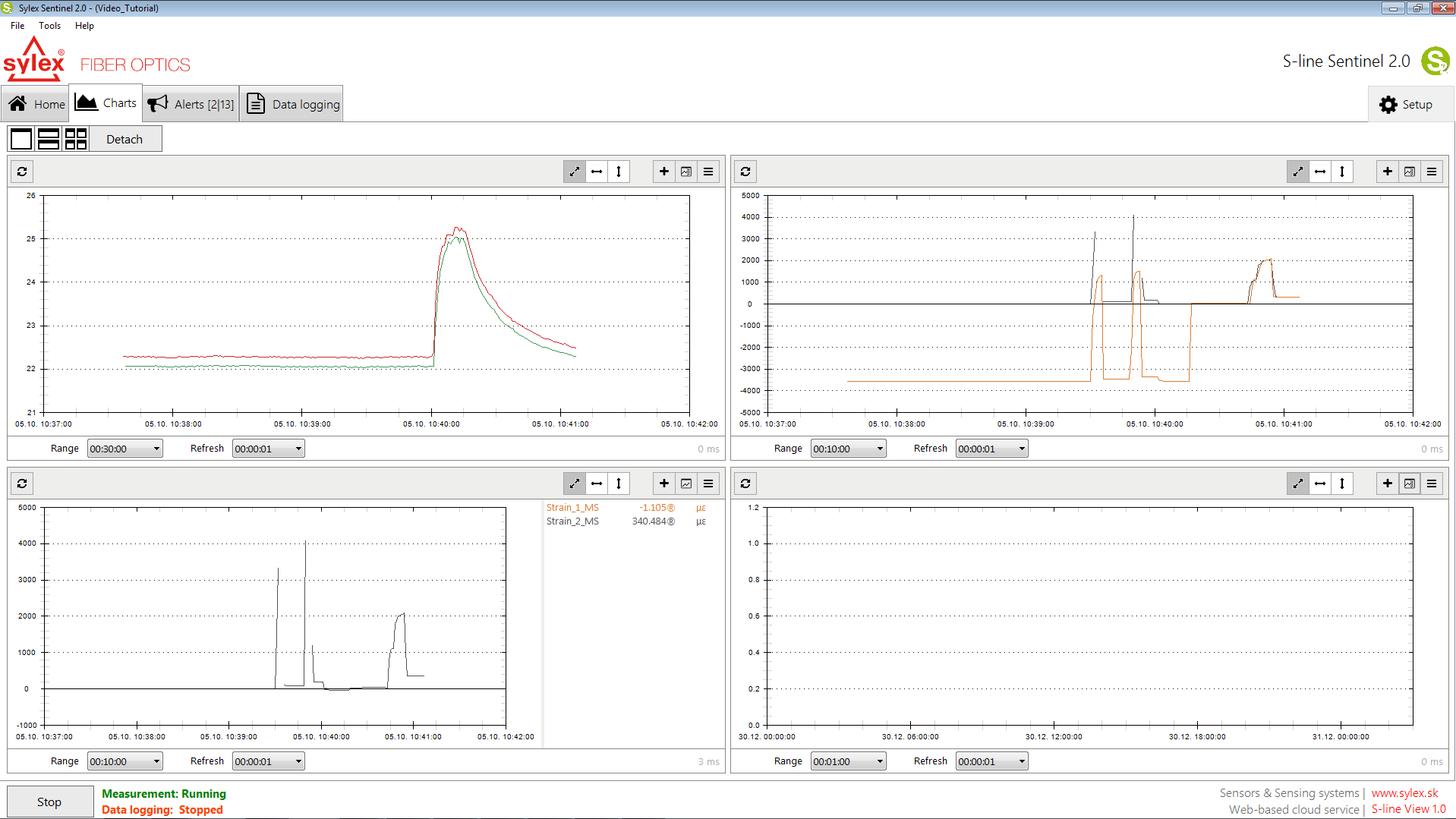Viewport: 1456px width, 819px height.
Task: Enable horizontal-only zoom on the temperature chart
Action: [x=597, y=172]
